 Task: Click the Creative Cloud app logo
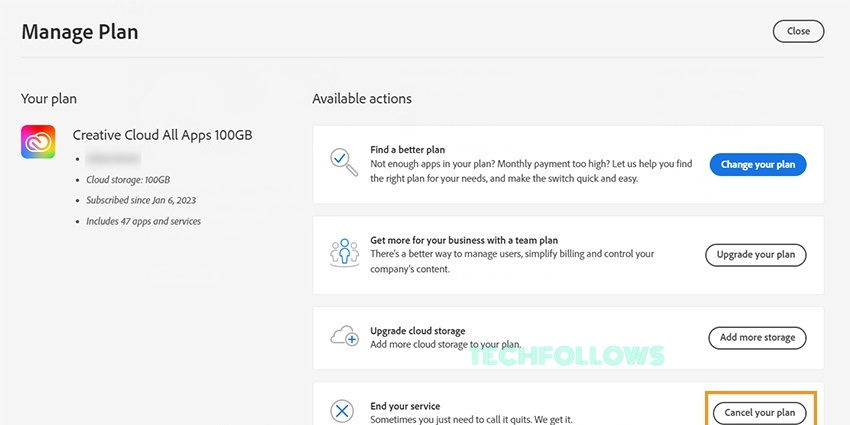pyautogui.click(x=38, y=141)
